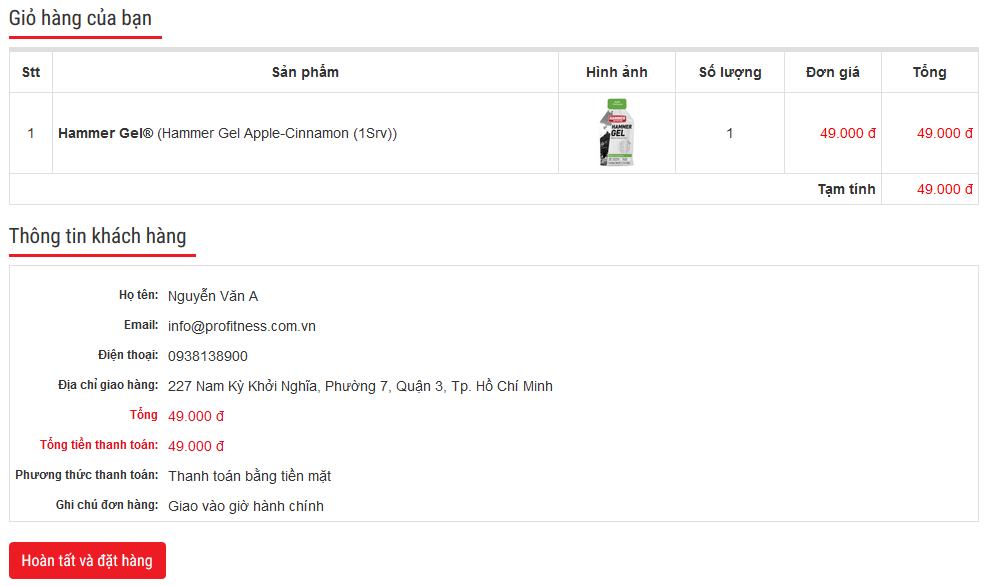
Task: Click the 'Giỏ hàng của bạn' heading
Action: tap(81, 18)
